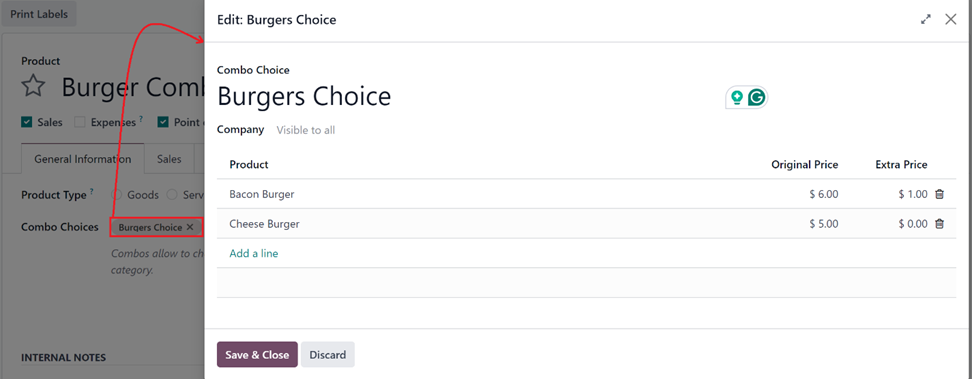The image size is (972, 379).
Task: Save and close the combo choice
Action: pos(257,355)
